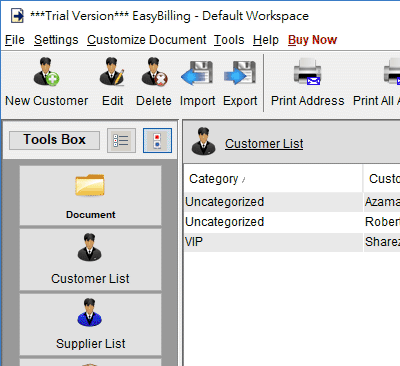
Task: Open the Customize Document menu
Action: pyautogui.click(x=147, y=40)
